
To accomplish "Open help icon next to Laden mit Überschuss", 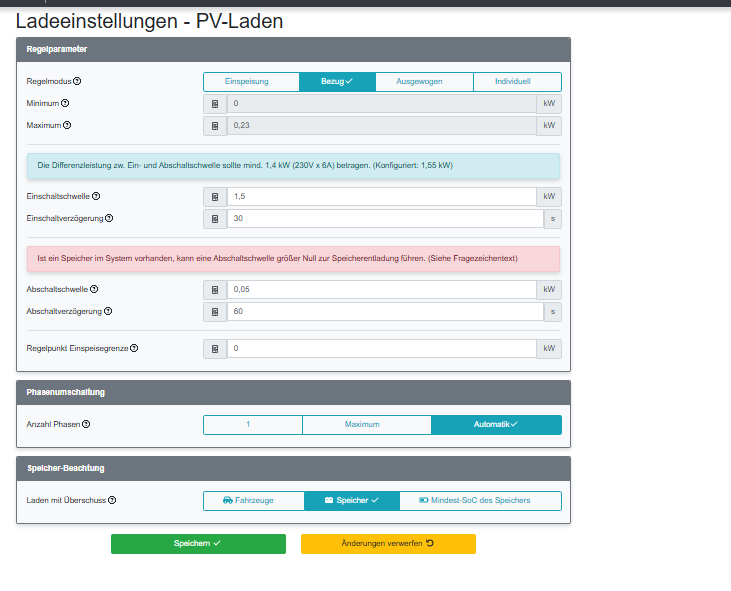I will (x=112, y=500).
